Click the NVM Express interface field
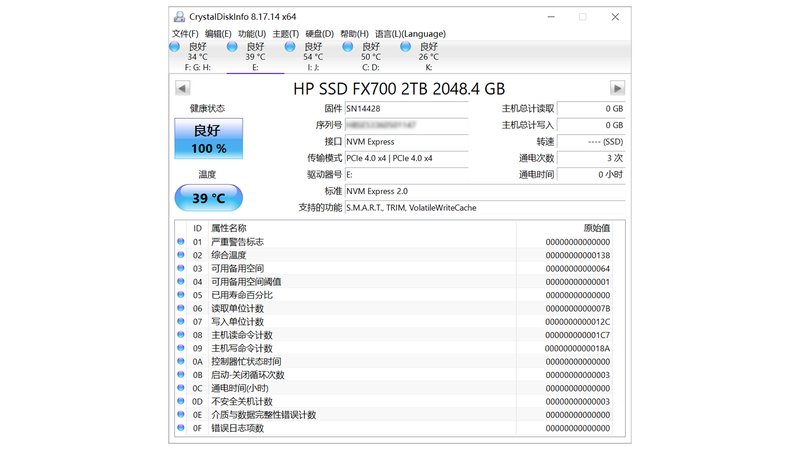Image resolution: width=800 pixels, height=450 pixels. click(x=407, y=142)
